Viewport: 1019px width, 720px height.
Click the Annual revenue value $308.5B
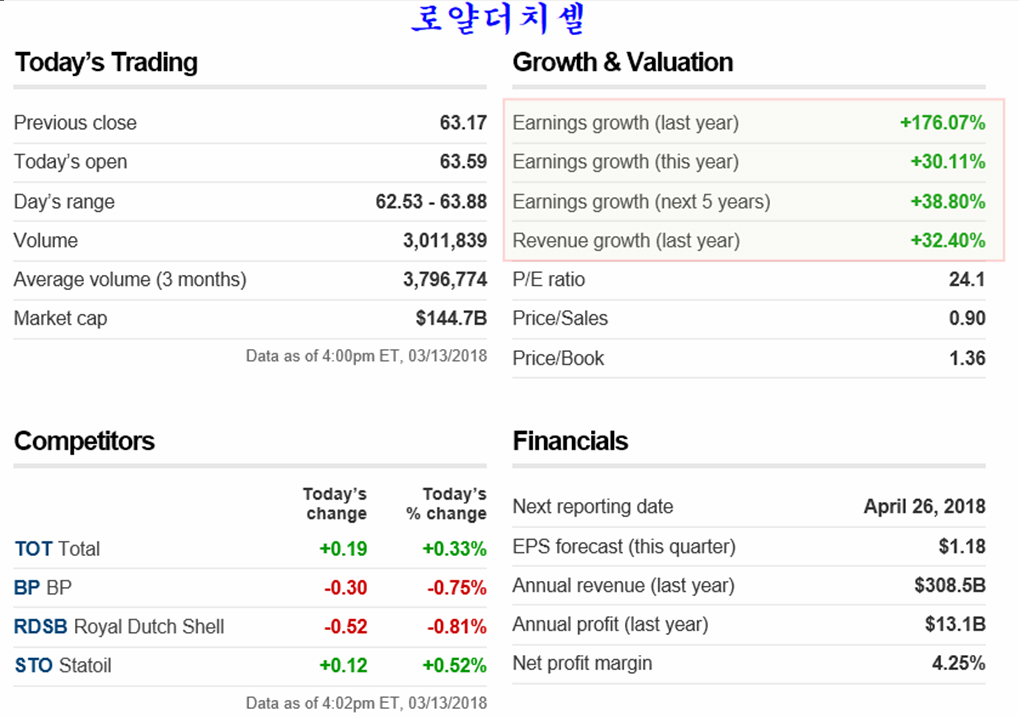coord(949,586)
